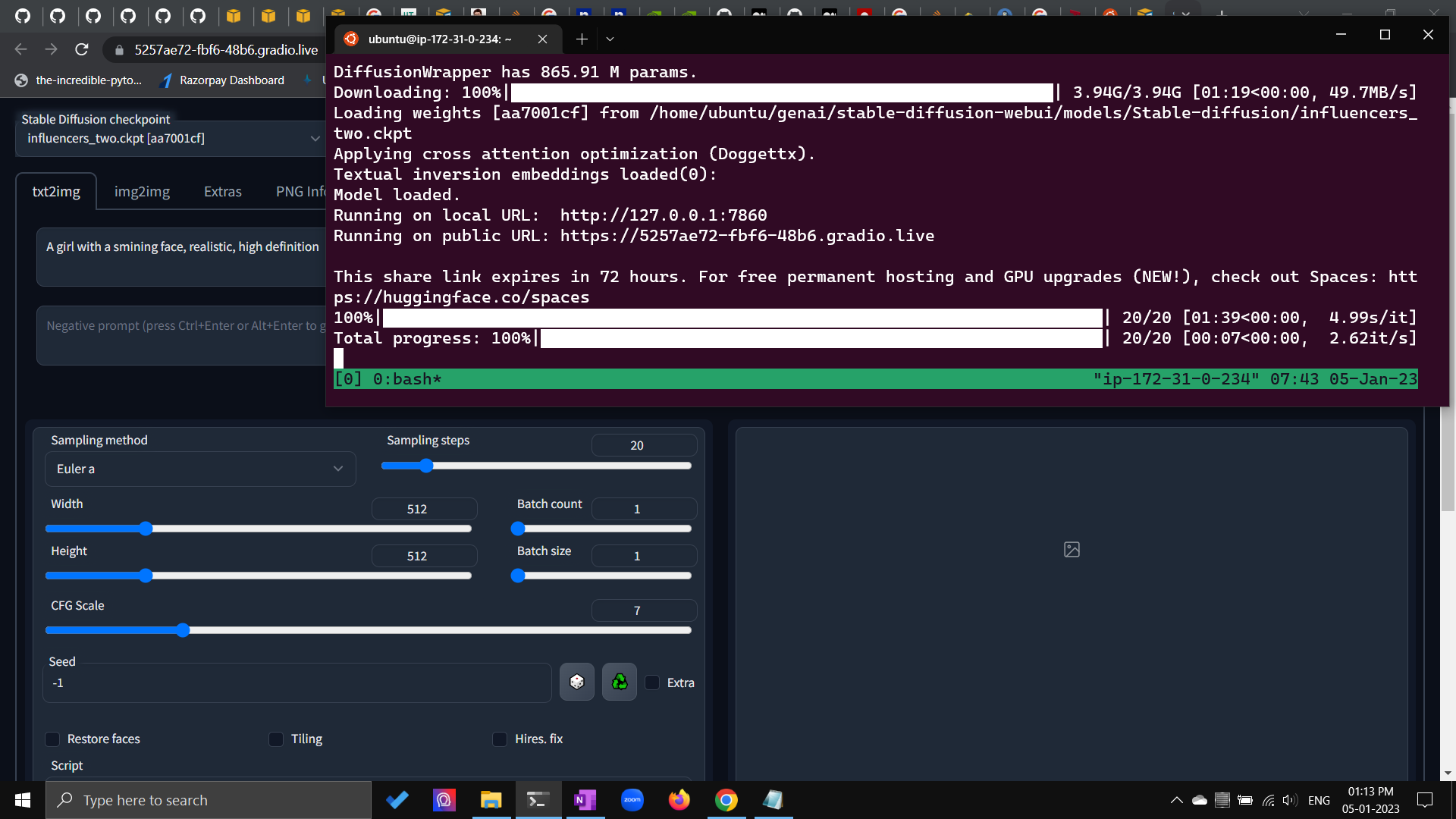Open the Euler a sampling method dropdown
Image resolution: width=1456 pixels, height=819 pixels.
(200, 469)
